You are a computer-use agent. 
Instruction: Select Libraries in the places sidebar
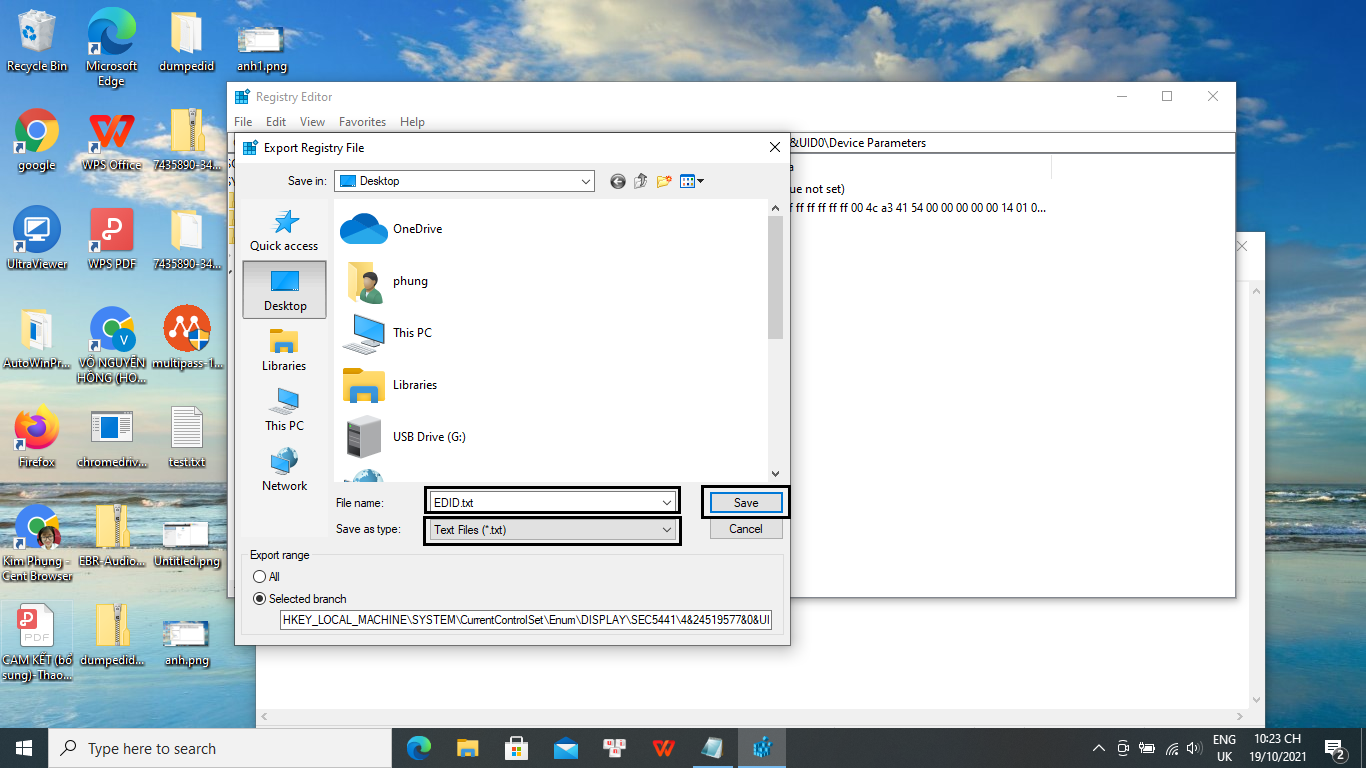[x=284, y=350]
